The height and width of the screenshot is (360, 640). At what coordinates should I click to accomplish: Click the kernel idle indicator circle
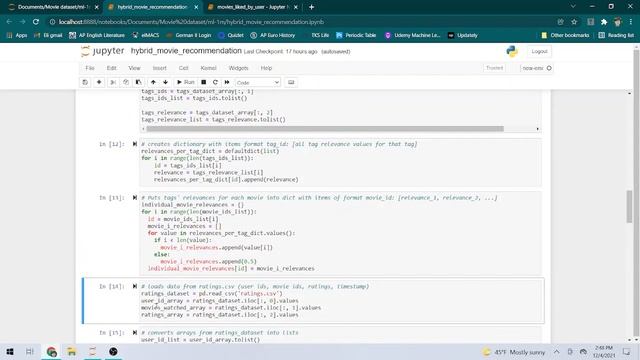[x=549, y=68]
